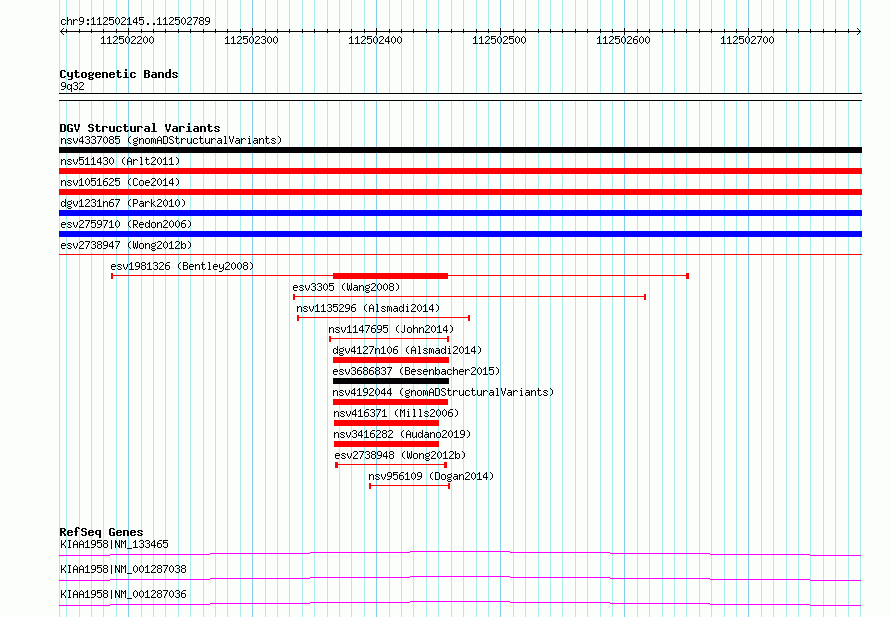The height and width of the screenshot is (617, 890).
Task: Click the red bar of nsv416371
Action: 387,423
